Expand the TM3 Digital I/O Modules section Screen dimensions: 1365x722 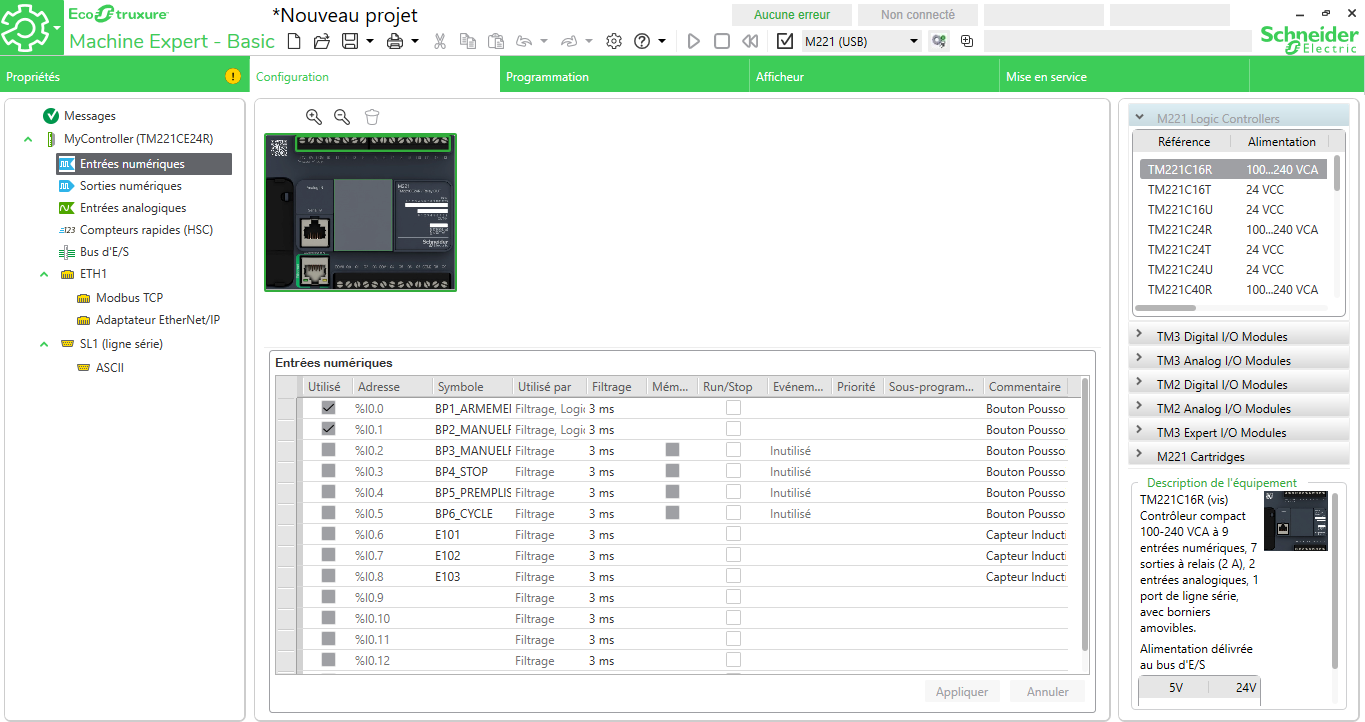(1222, 336)
